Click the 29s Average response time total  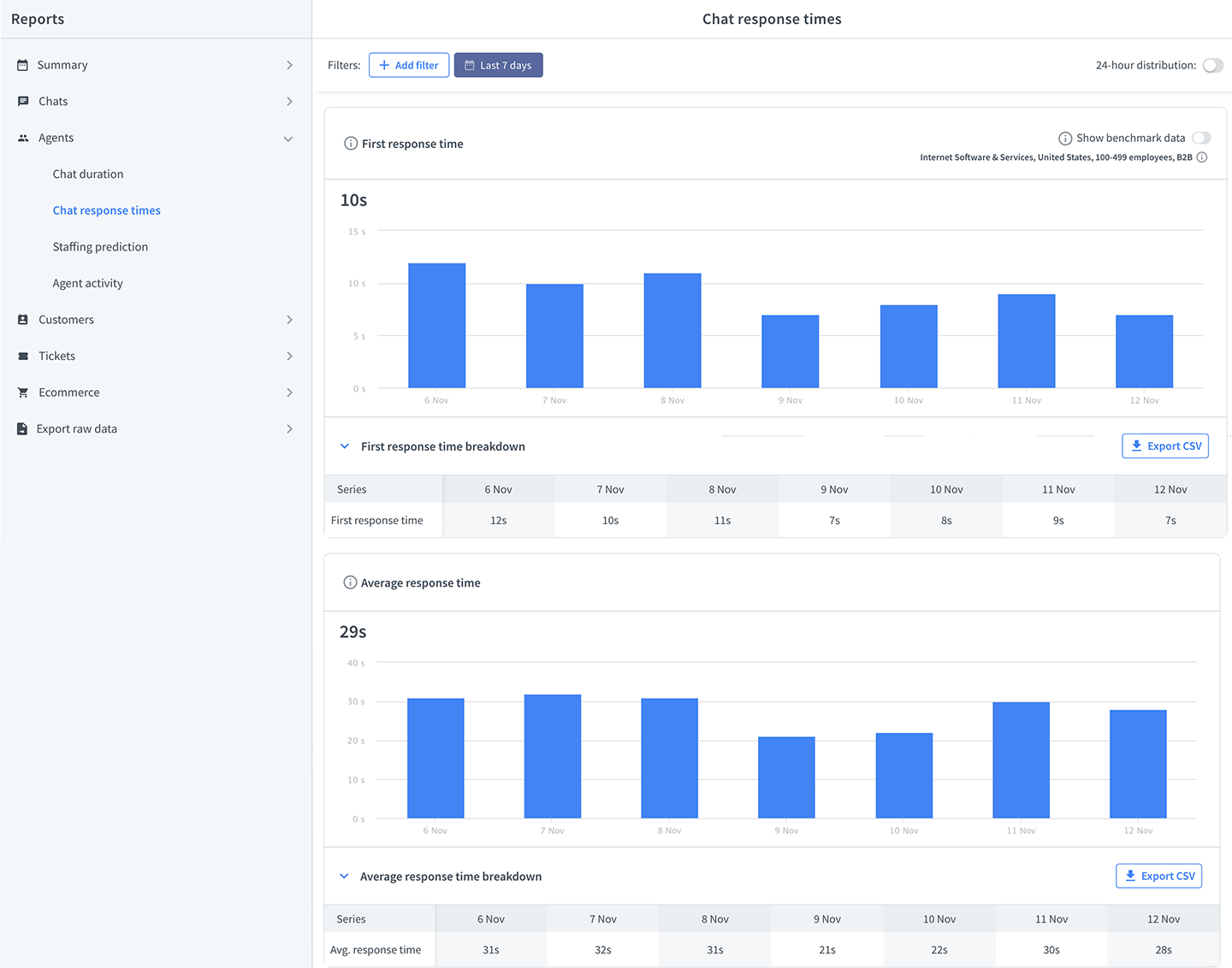352,632
